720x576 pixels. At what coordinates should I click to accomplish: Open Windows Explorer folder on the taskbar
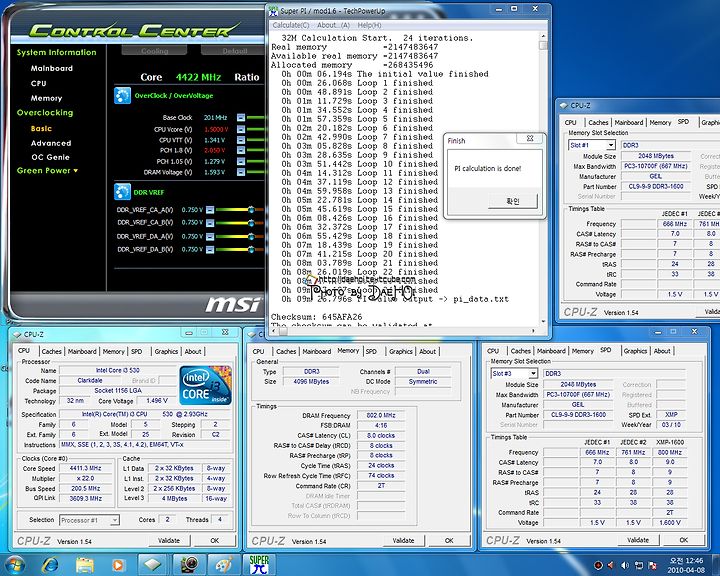85,565
